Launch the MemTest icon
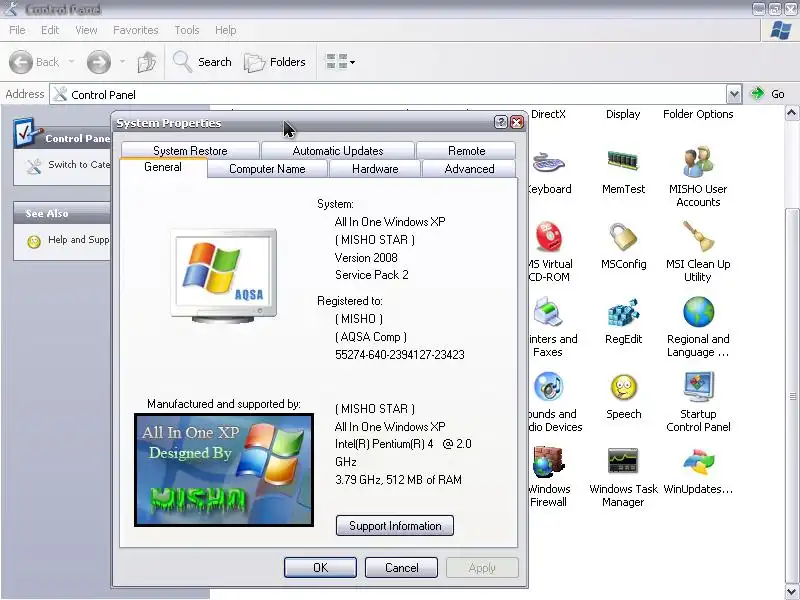Image resolution: width=800 pixels, height=600 pixels. coord(623,161)
